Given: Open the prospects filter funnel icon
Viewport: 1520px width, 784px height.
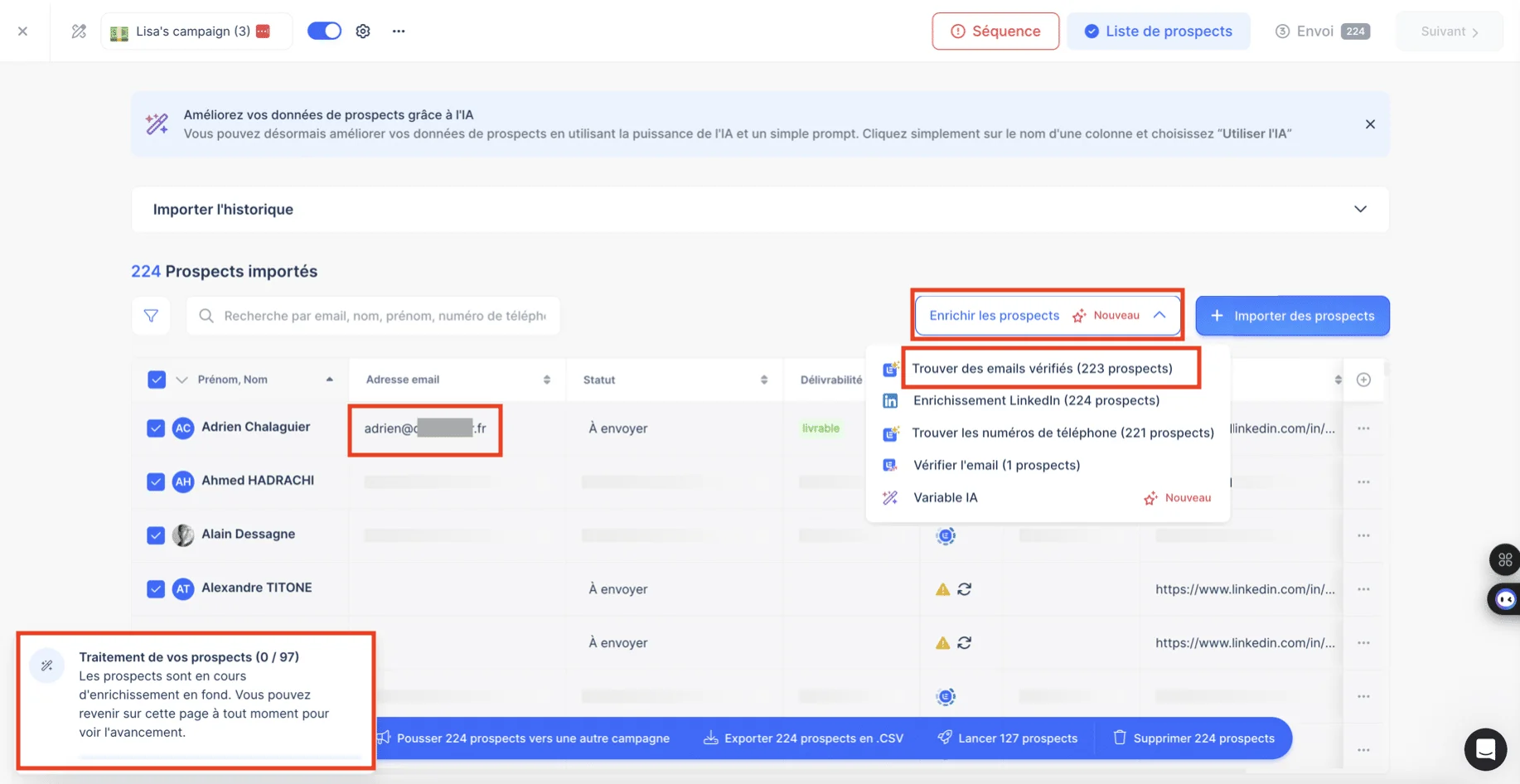Looking at the screenshot, I should [151, 316].
